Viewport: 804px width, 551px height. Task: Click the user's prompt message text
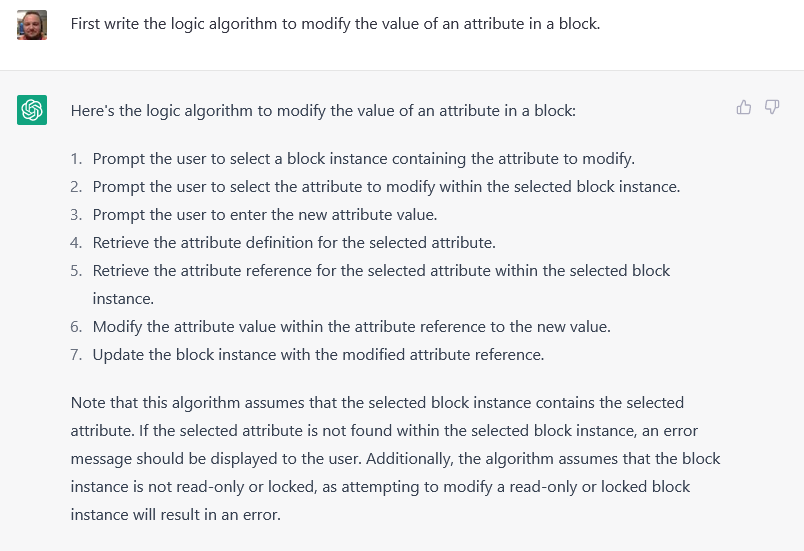[x=335, y=24]
